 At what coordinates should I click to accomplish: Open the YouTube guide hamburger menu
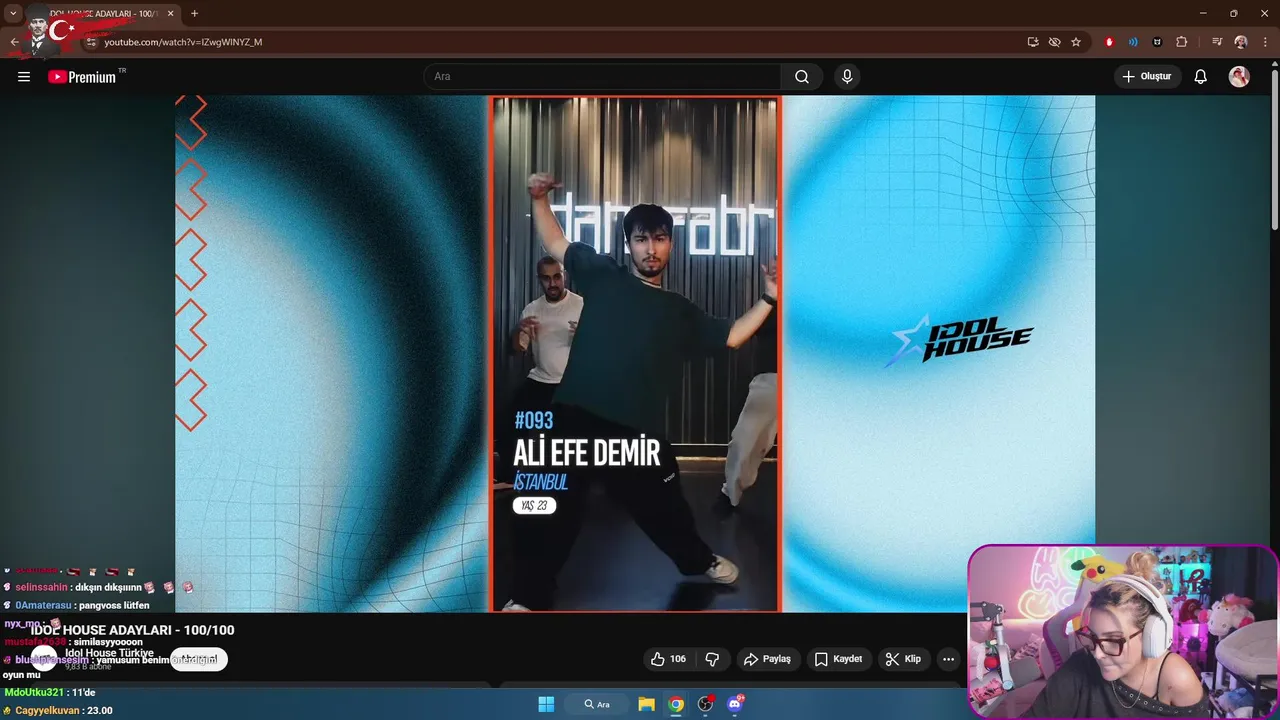pos(24,77)
